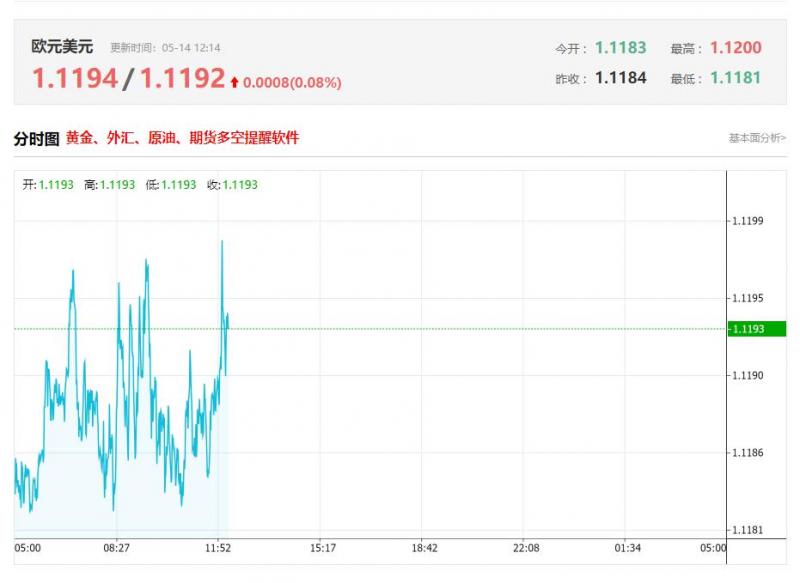Click the chart 开 value 1.1193
The height and width of the screenshot is (583, 800).
click(56, 185)
